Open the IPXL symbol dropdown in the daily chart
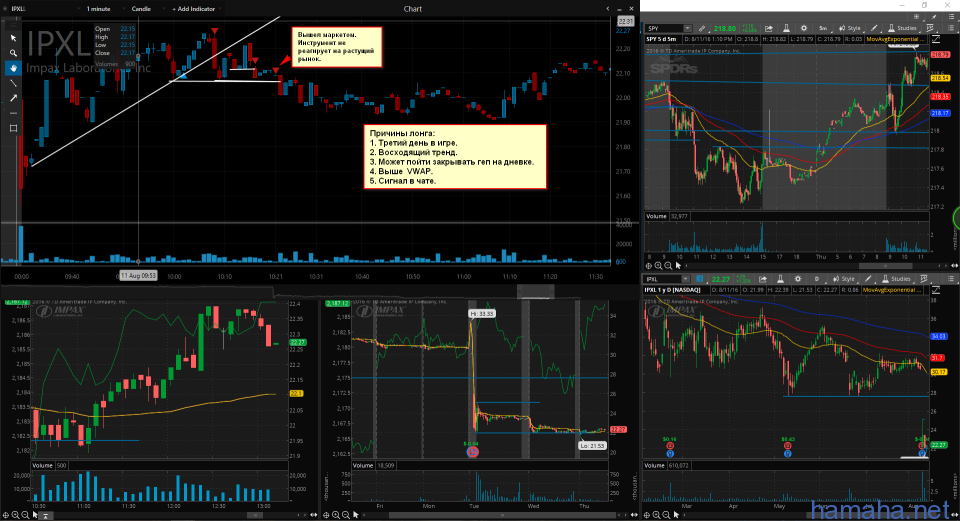The height and width of the screenshot is (521, 960). pyautogui.click(x=685, y=279)
